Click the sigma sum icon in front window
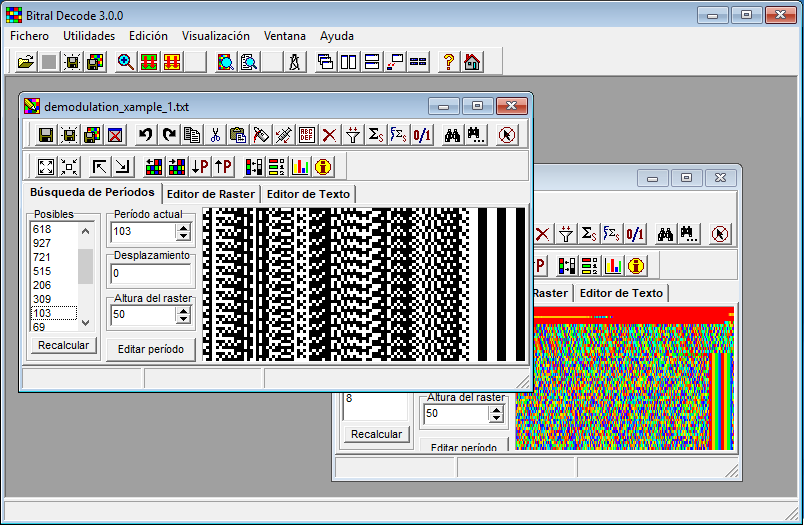The image size is (804, 525). coord(376,135)
